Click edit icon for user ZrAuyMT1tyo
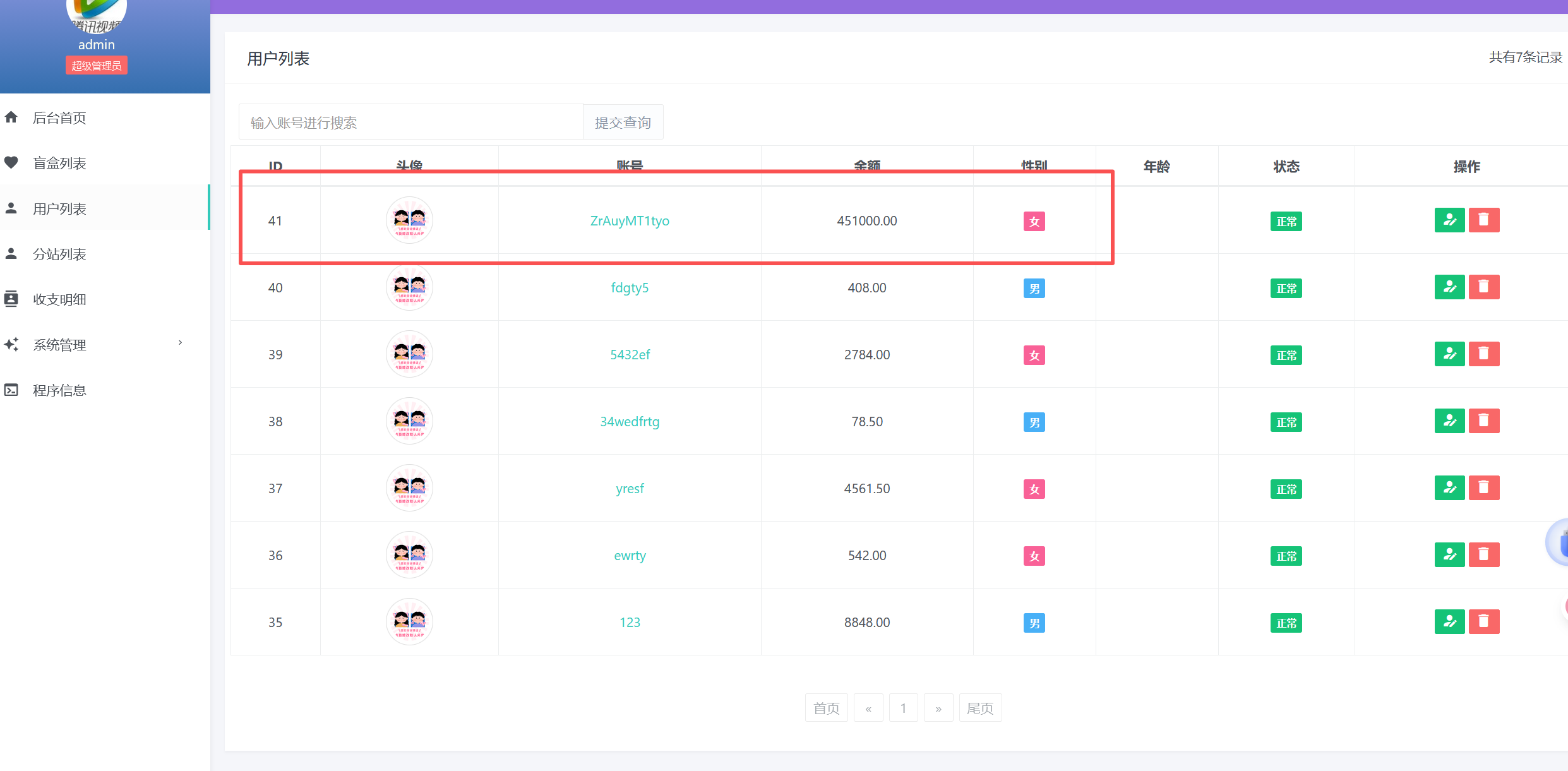The image size is (1568, 771). click(x=1449, y=220)
